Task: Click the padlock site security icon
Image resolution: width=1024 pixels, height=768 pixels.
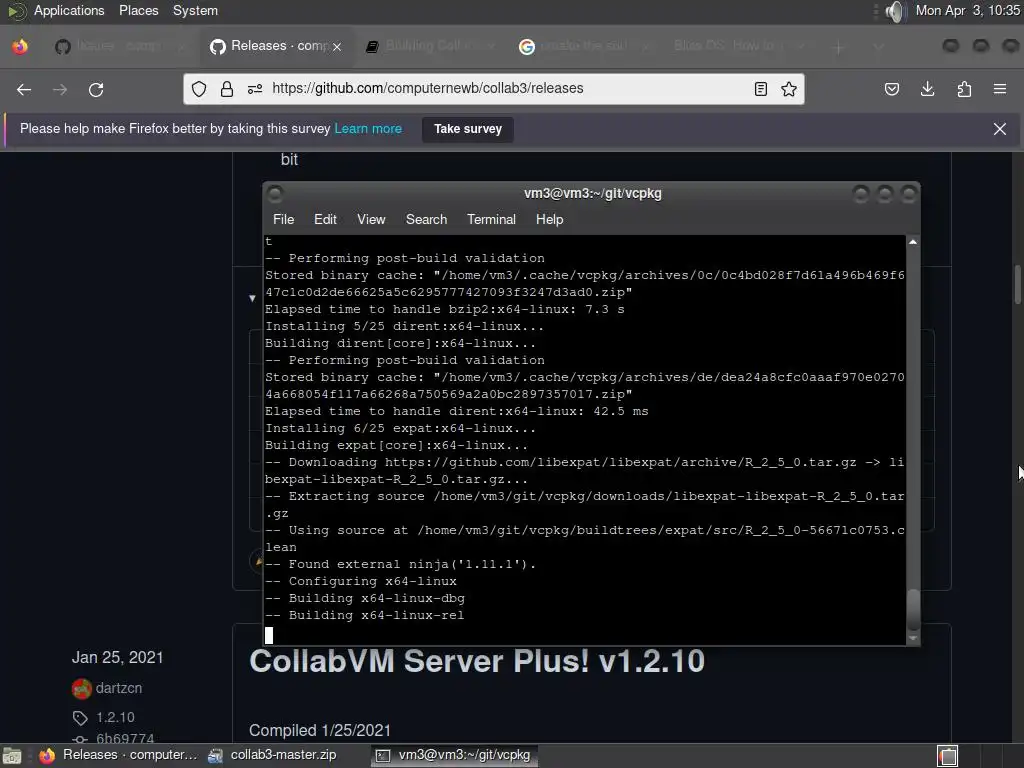Action: tap(227, 89)
